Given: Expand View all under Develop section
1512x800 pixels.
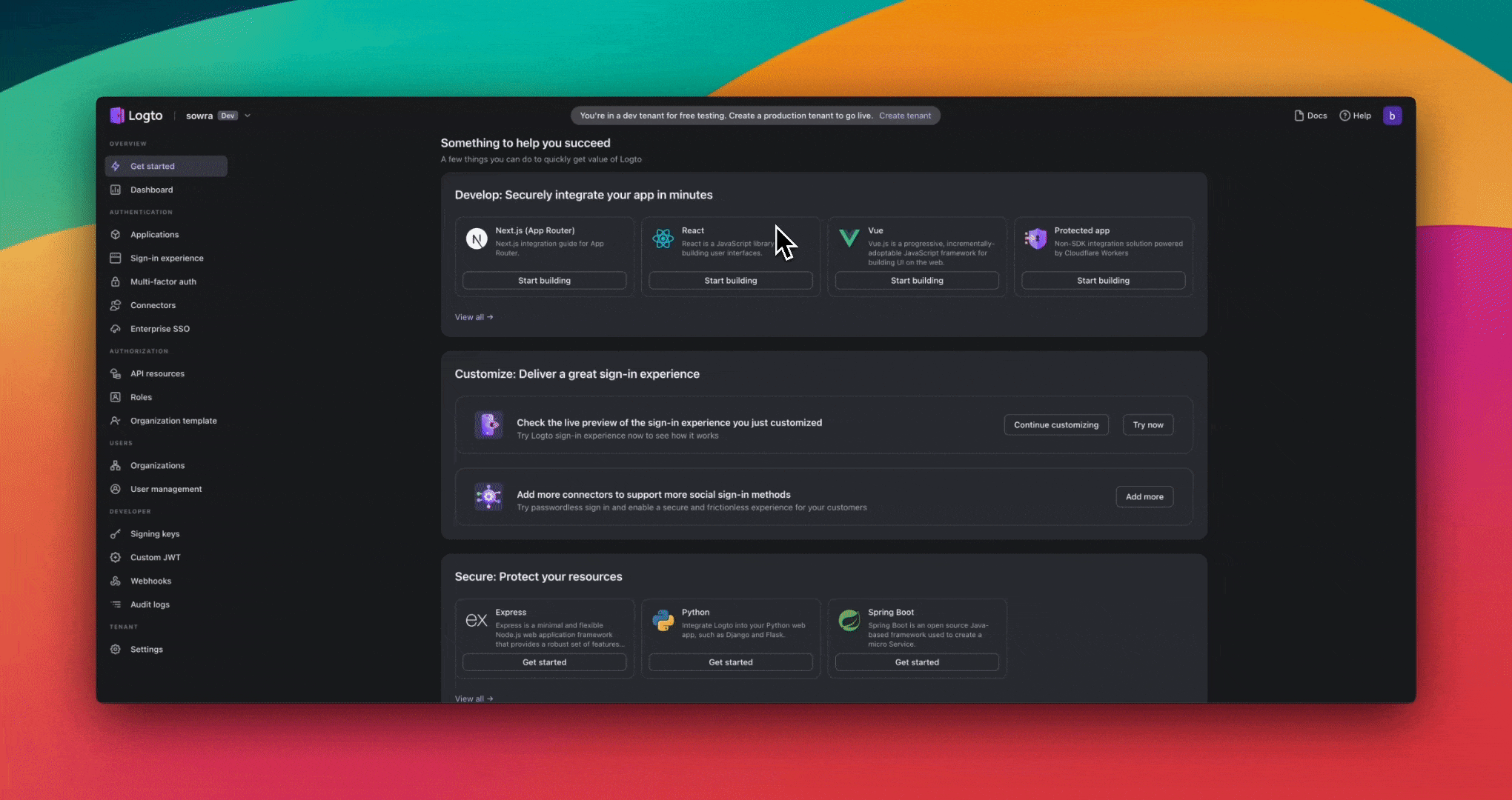Looking at the screenshot, I should tap(474, 317).
